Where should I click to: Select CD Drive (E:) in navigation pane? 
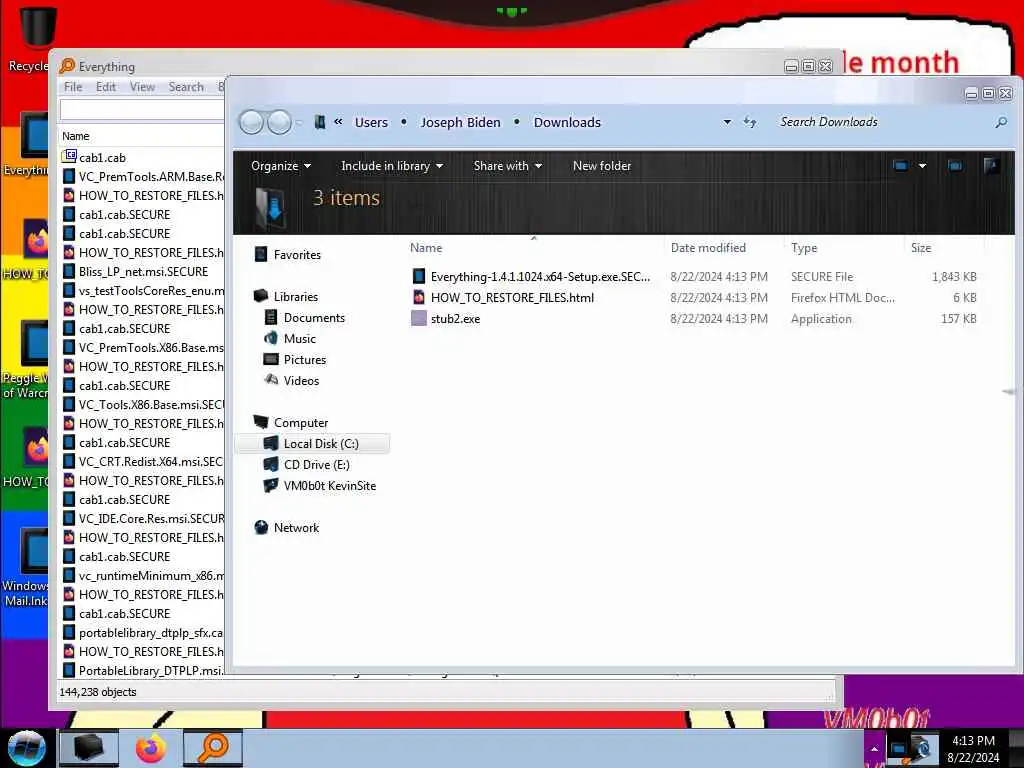coord(317,464)
